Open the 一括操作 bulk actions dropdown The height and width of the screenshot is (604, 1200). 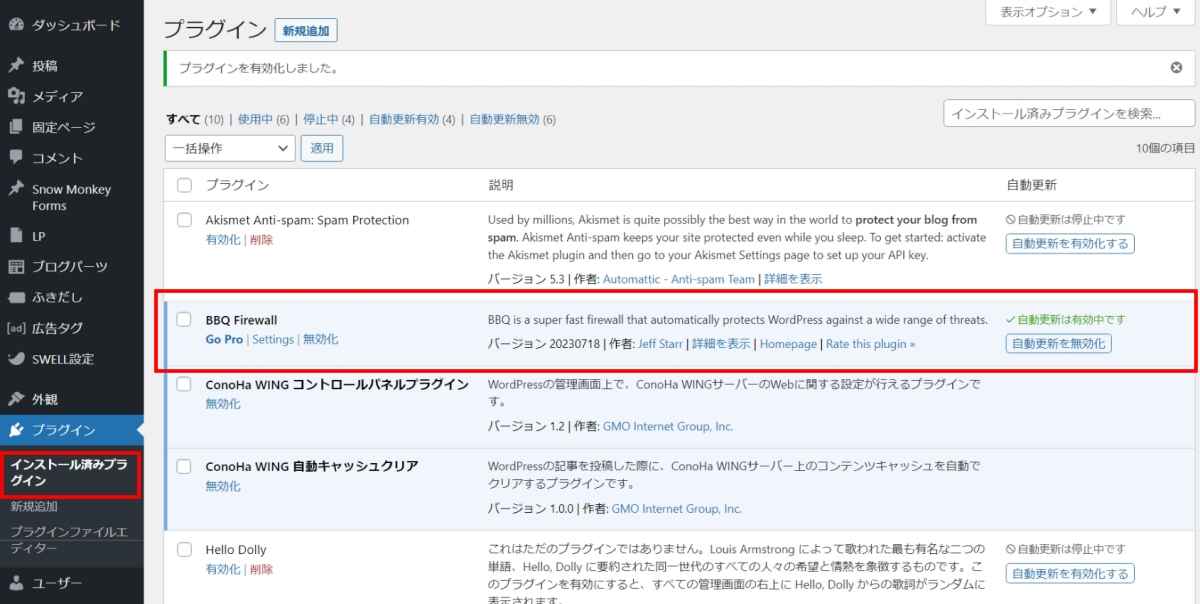229,148
